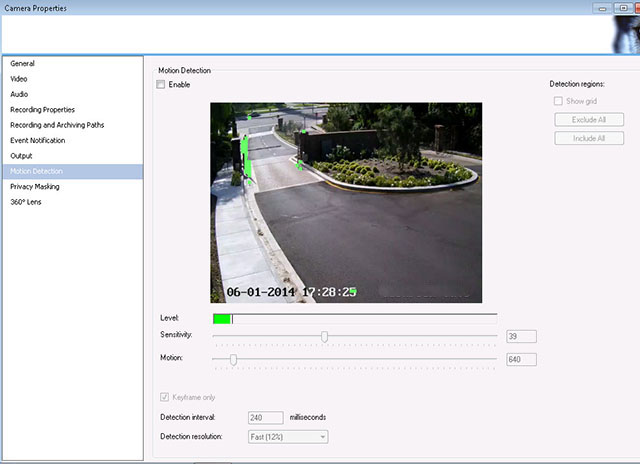Open Event Notification settings
The image size is (640, 464).
coord(39,140)
